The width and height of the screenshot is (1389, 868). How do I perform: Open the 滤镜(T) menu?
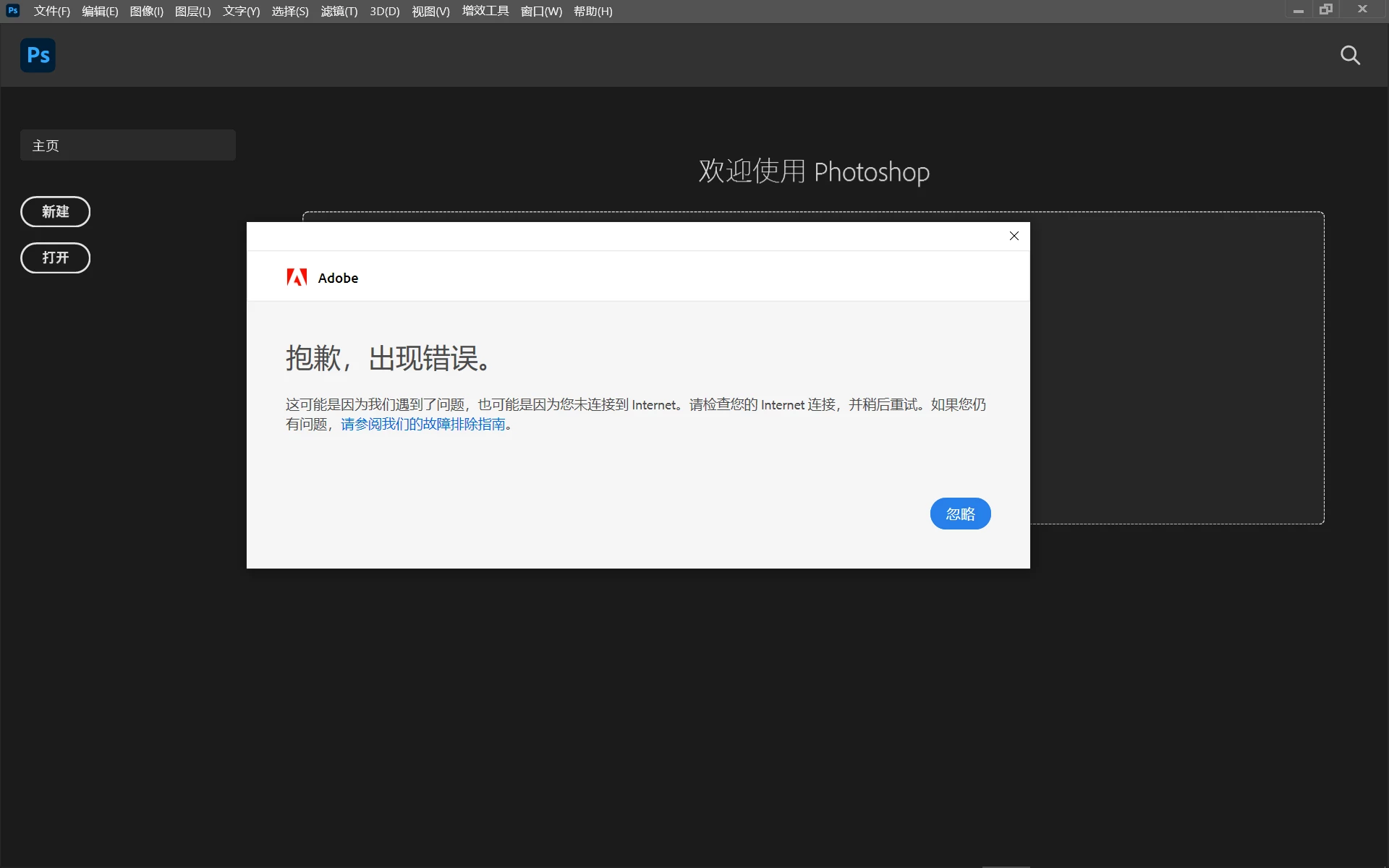[x=339, y=12]
